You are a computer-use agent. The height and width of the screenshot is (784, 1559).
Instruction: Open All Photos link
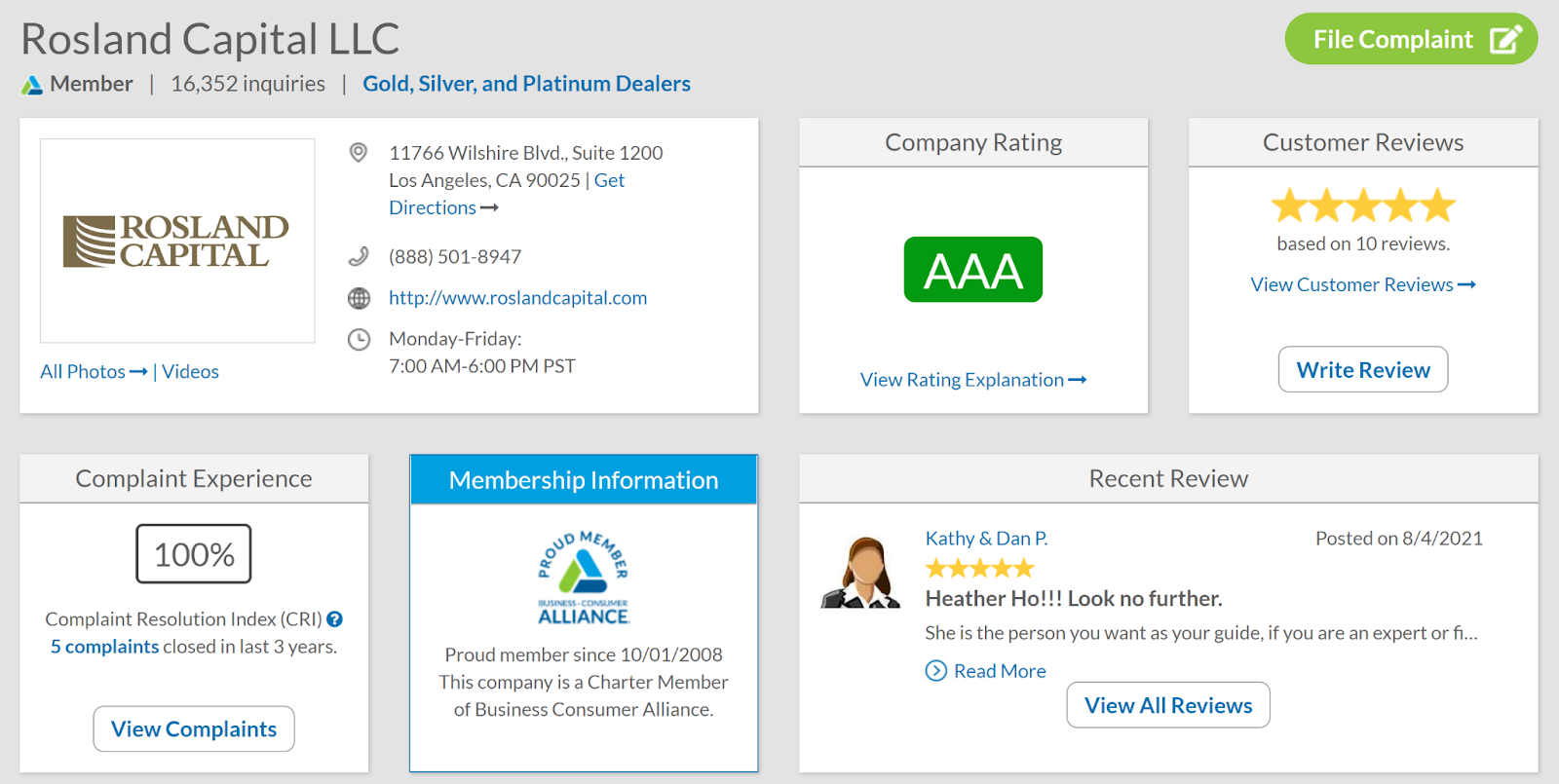(94, 372)
